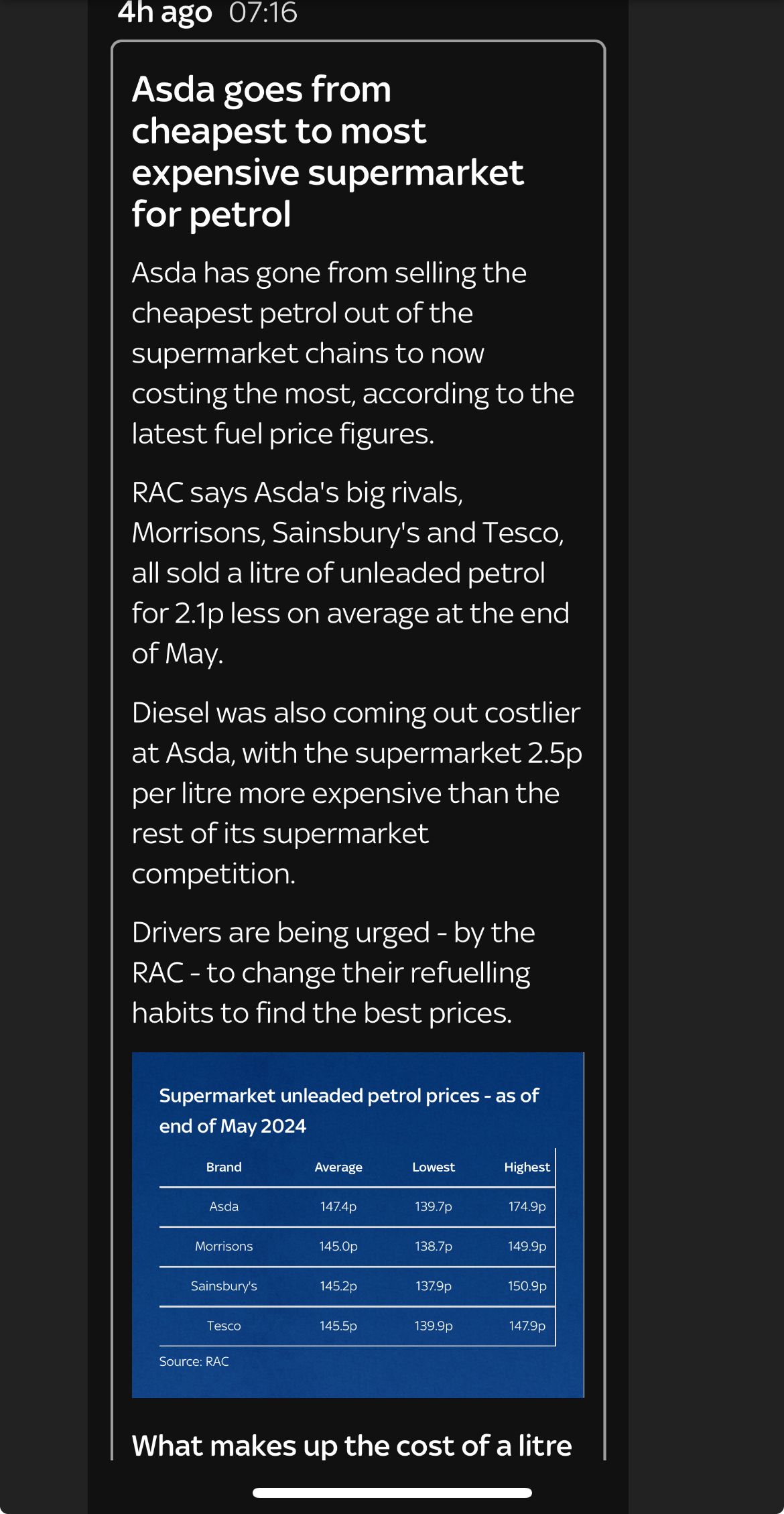784x1514 pixels.
Task: Open the supermarket petrol prices table title
Action: 348,1110
